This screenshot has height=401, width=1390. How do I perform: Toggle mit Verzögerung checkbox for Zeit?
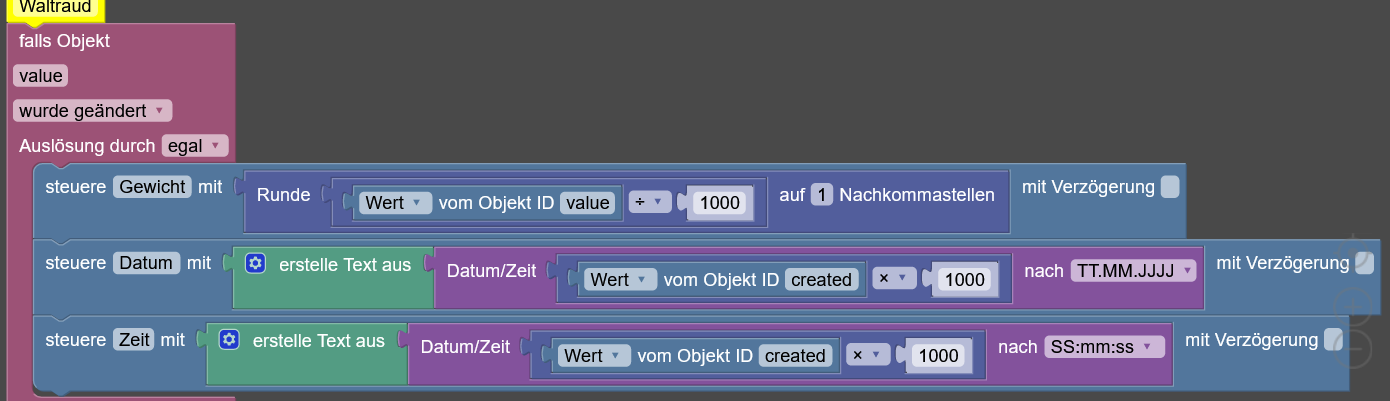[1333, 340]
